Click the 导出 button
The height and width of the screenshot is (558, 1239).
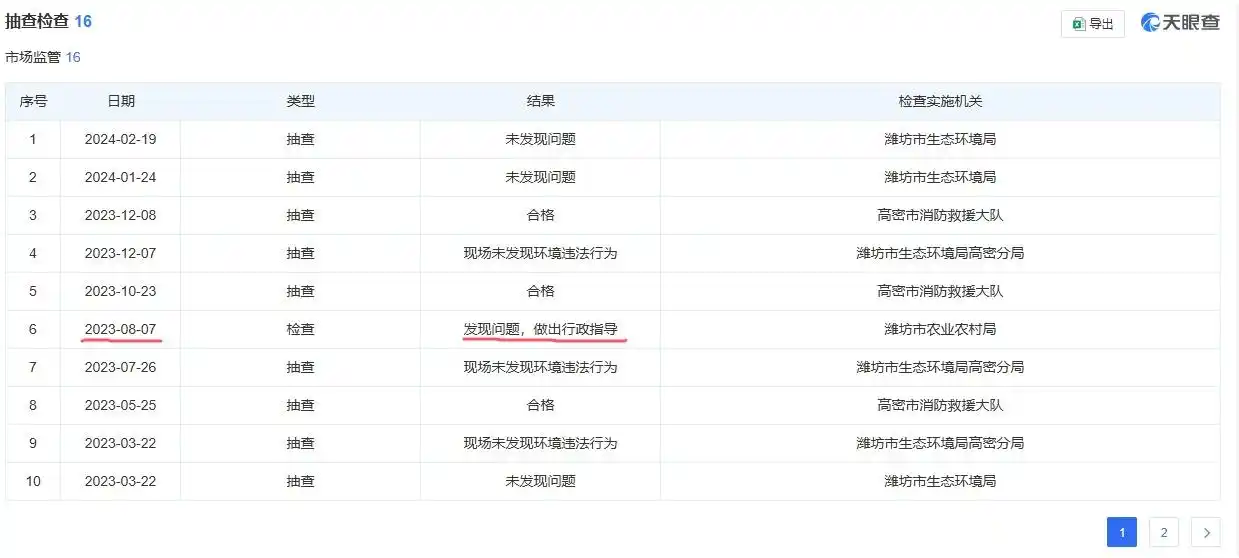click(x=1093, y=24)
